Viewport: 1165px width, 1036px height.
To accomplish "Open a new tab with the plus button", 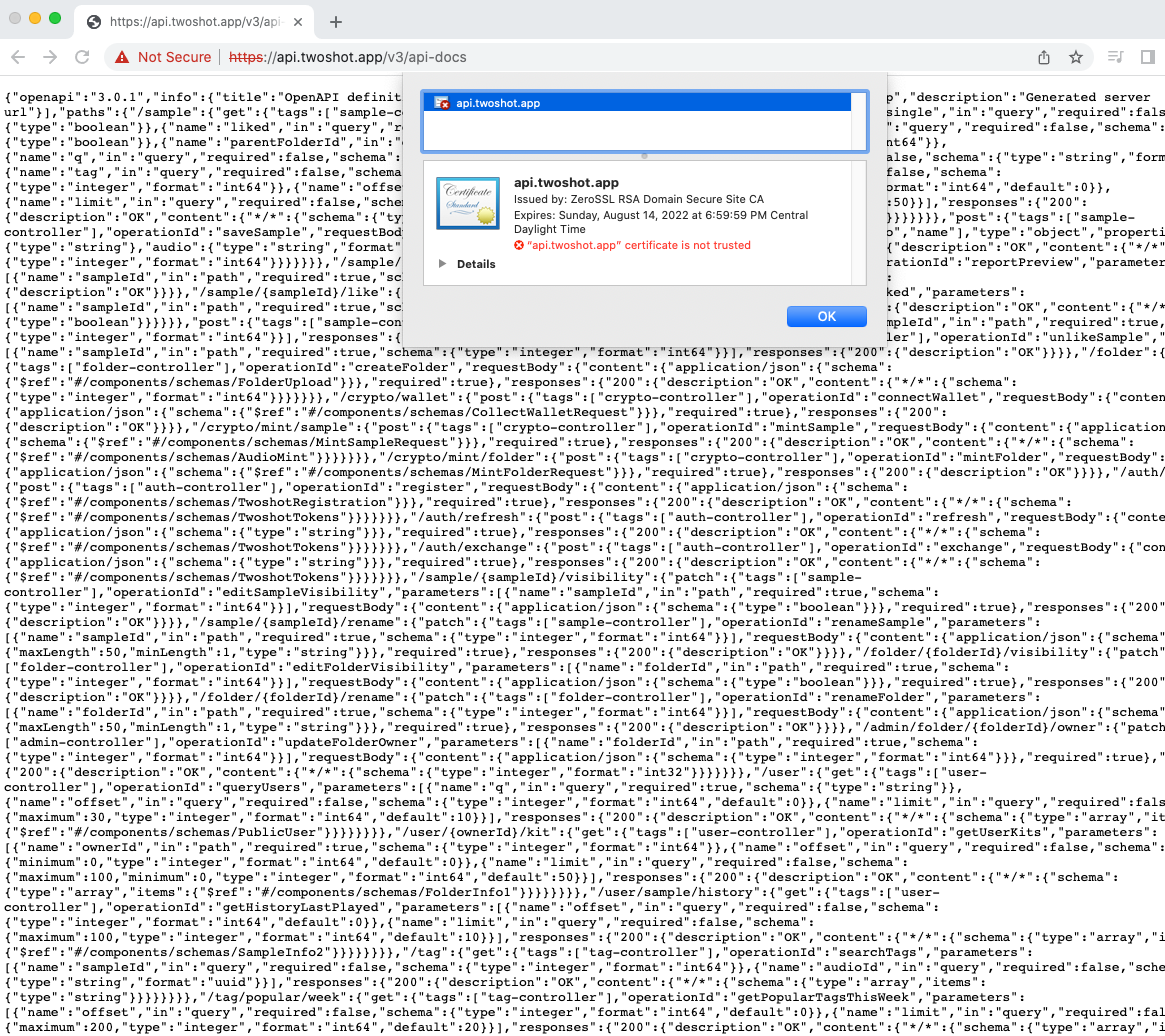I will [336, 22].
